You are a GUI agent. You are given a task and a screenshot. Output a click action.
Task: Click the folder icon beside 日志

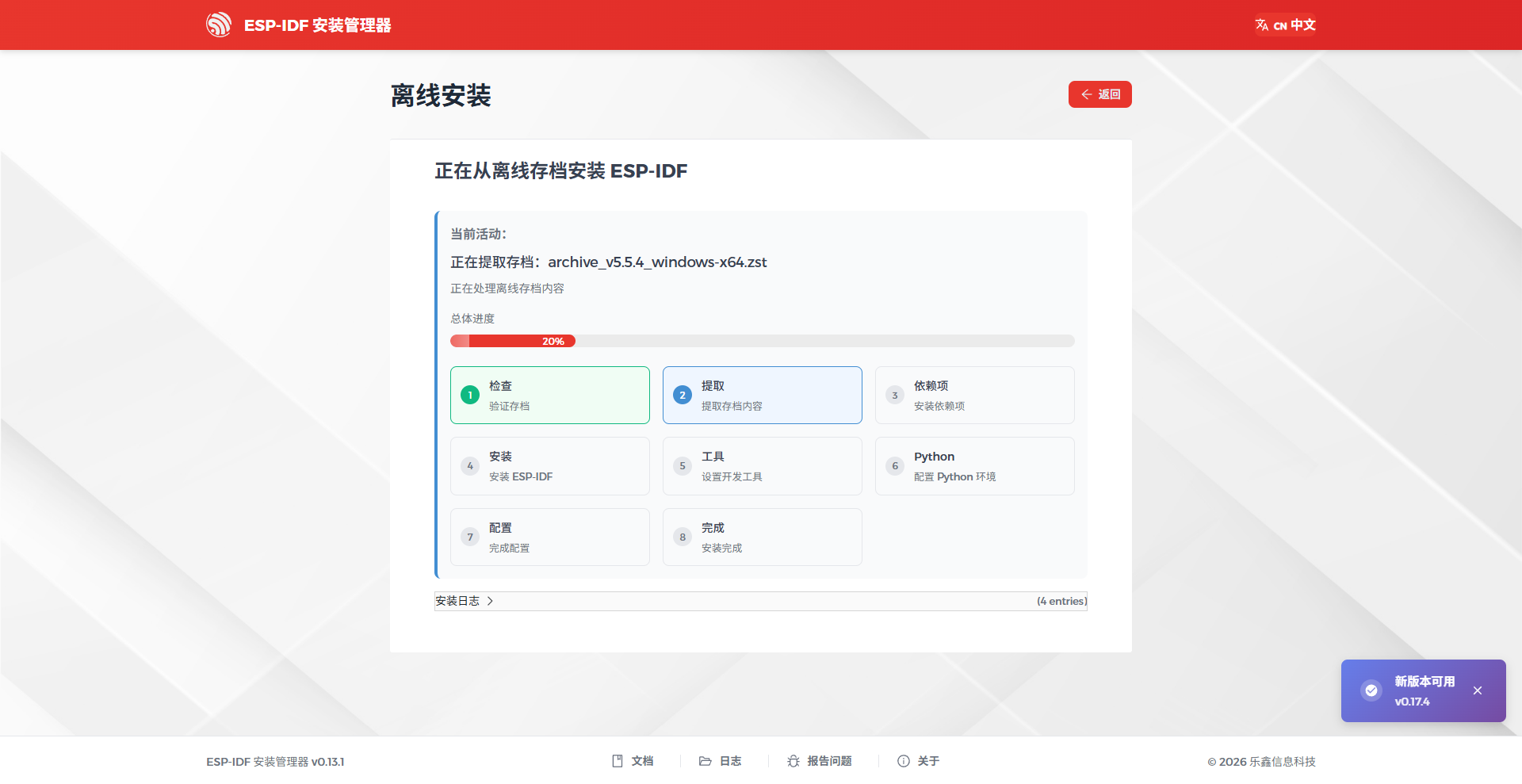pyautogui.click(x=706, y=761)
